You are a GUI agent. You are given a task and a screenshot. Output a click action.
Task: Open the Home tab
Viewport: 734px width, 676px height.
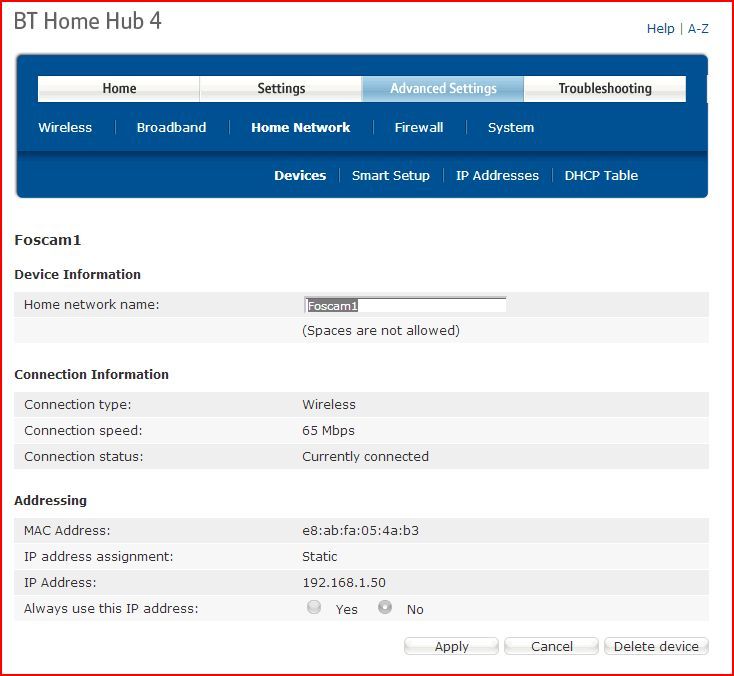coord(119,88)
